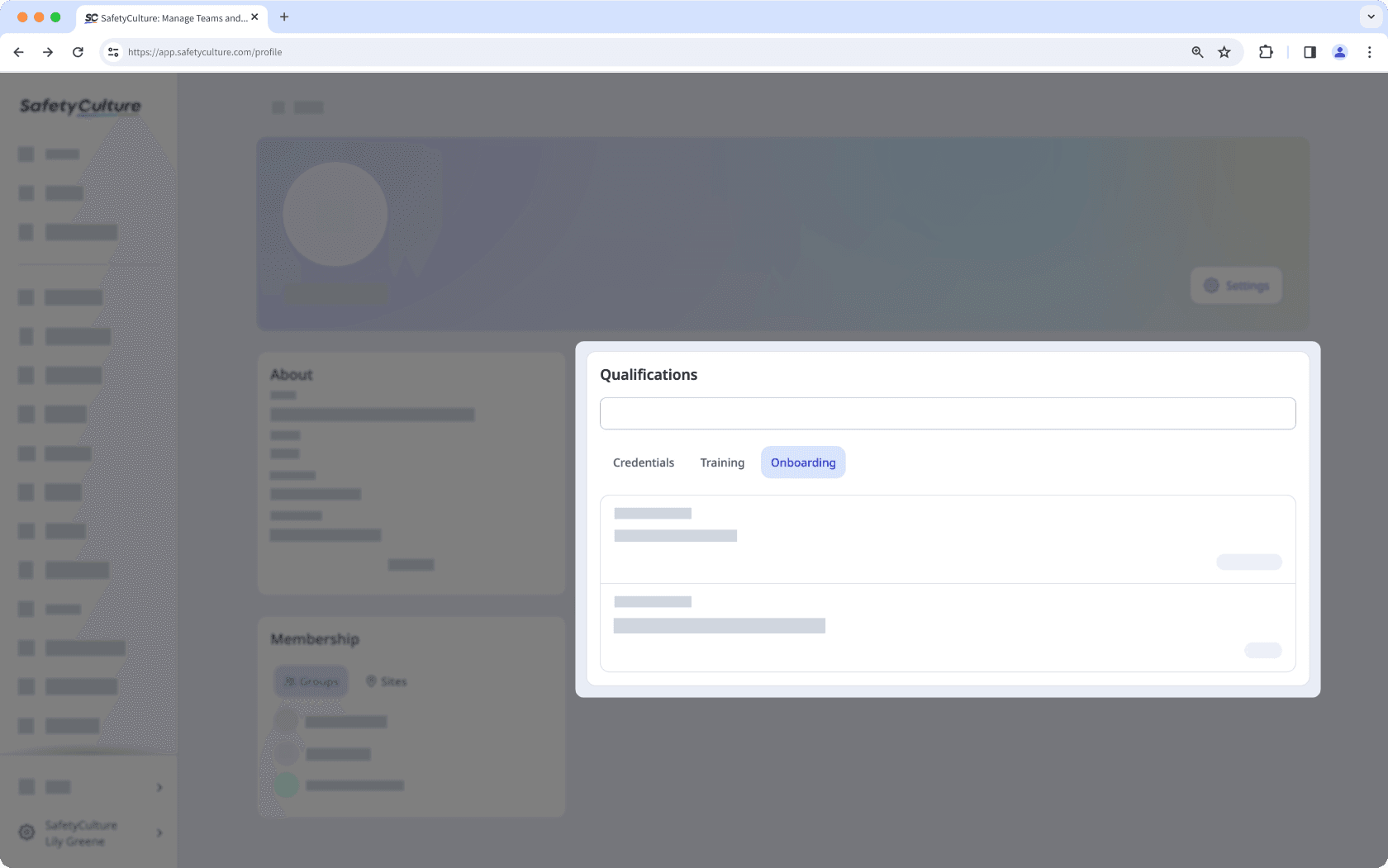The width and height of the screenshot is (1388, 868).
Task: Select the Onboarding tab
Action: (803, 462)
